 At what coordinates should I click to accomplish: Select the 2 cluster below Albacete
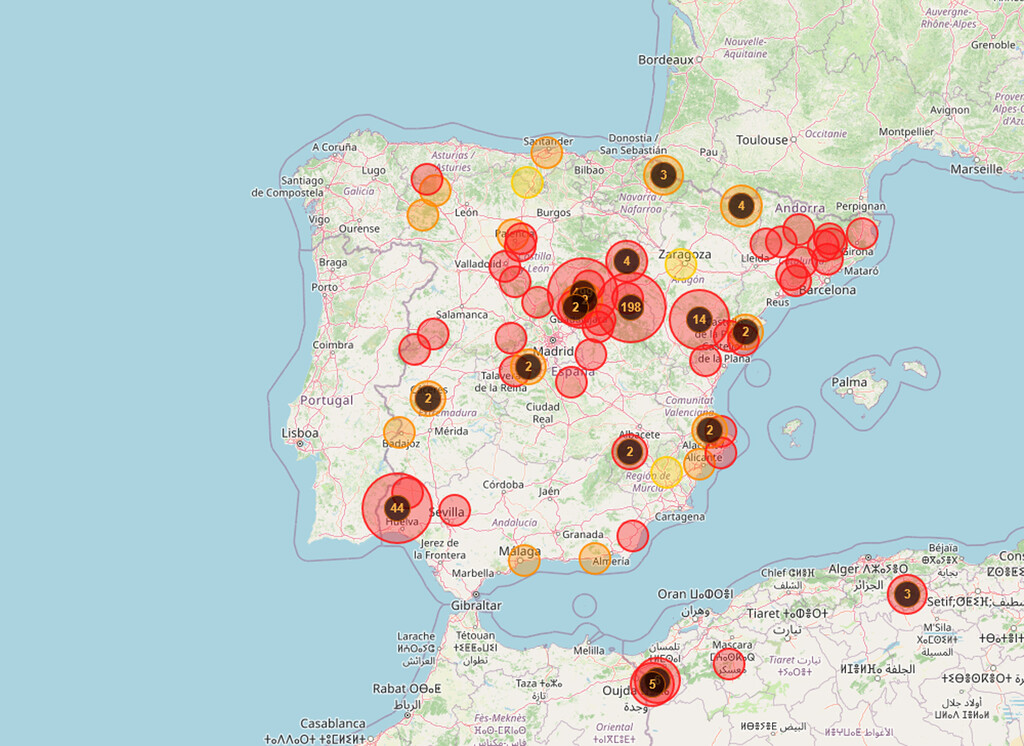tap(630, 451)
